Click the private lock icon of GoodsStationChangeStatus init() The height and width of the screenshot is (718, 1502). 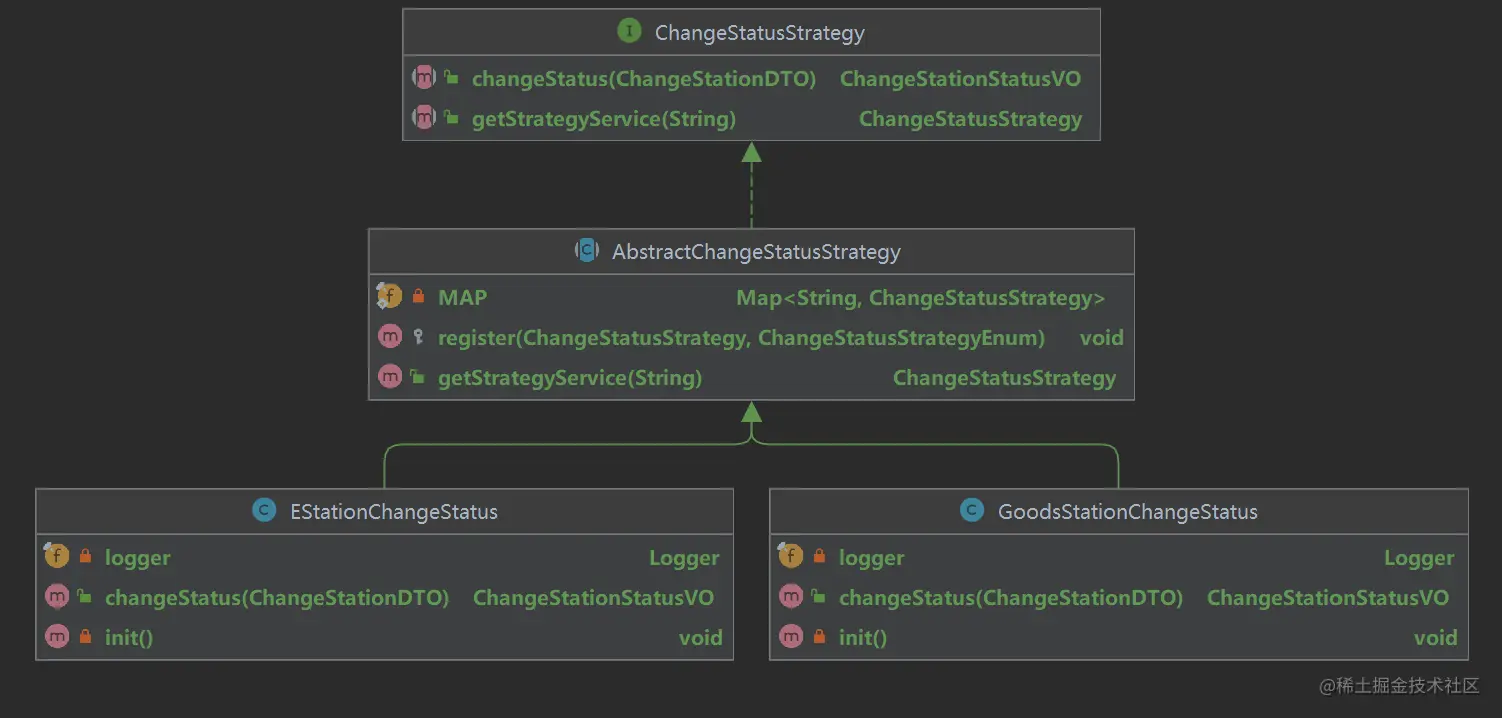(x=819, y=637)
